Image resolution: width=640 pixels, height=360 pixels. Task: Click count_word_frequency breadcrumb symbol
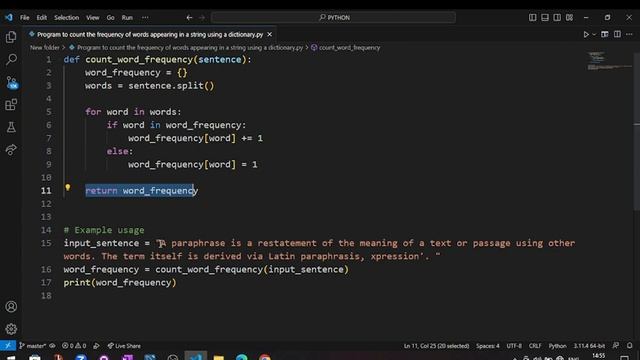point(349,47)
